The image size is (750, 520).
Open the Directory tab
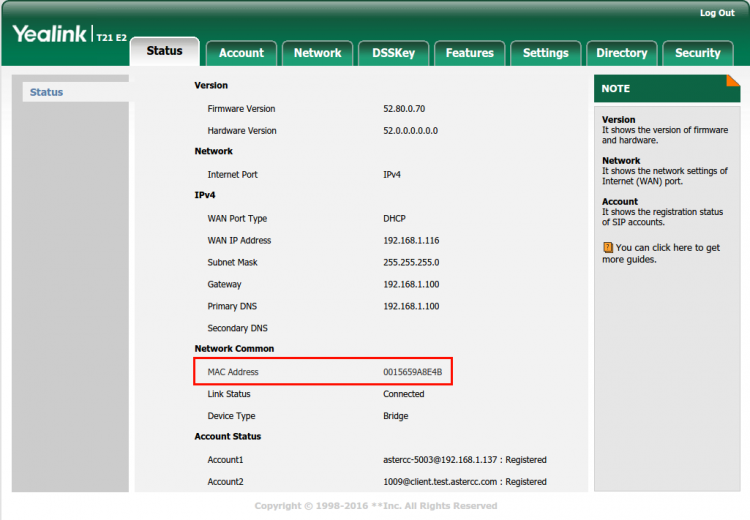point(621,53)
